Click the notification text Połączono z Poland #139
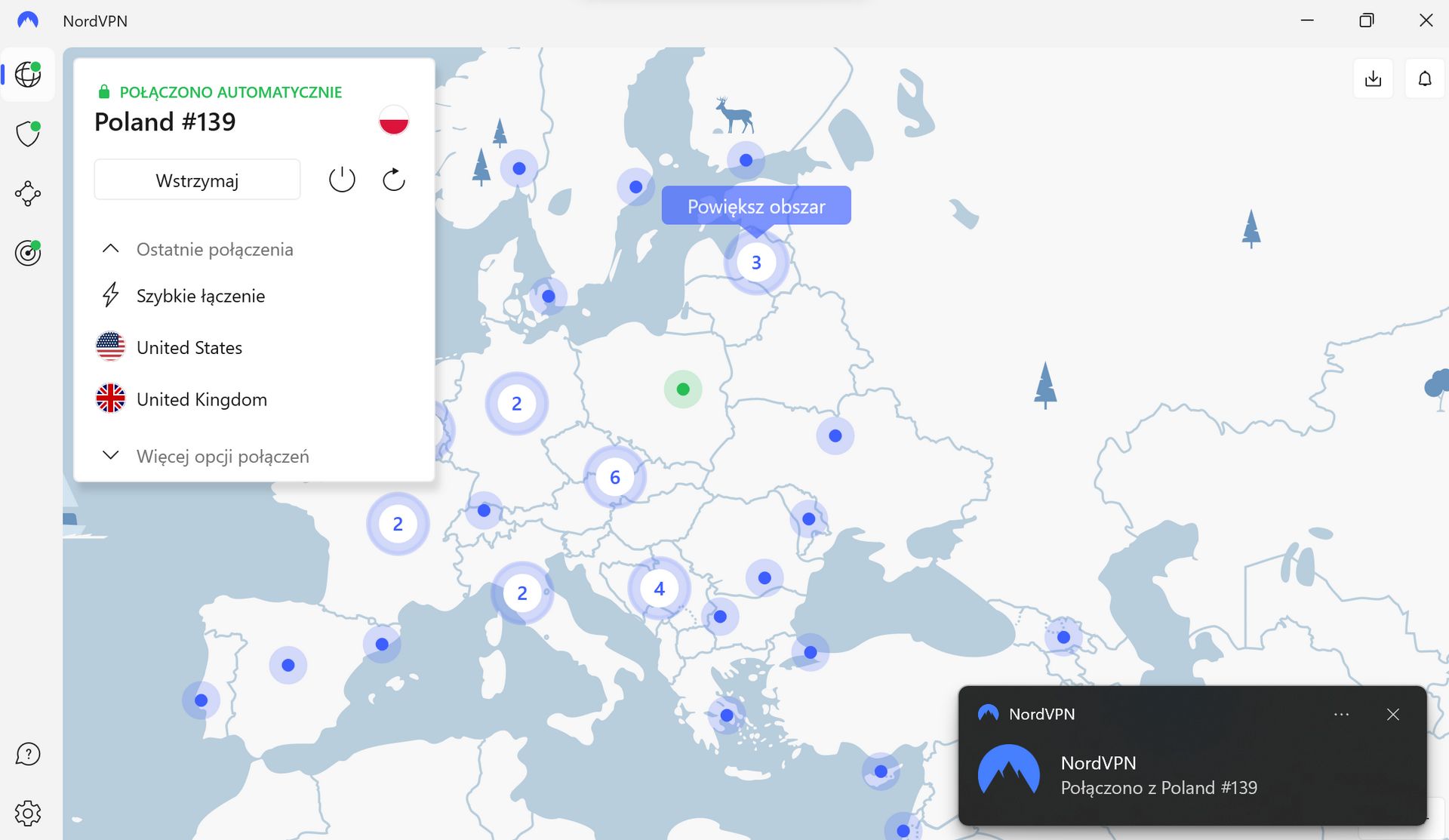This screenshot has height=840, width=1449. coord(1159,787)
